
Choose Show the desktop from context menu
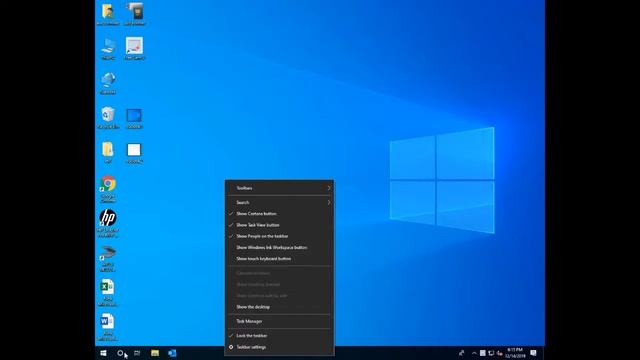click(x=279, y=307)
